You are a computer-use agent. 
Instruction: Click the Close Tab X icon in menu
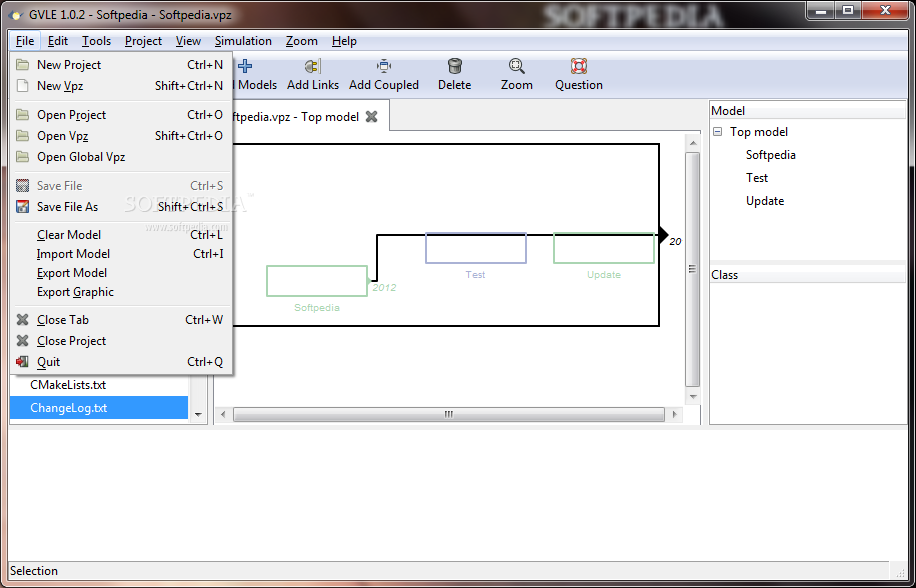pos(22,320)
